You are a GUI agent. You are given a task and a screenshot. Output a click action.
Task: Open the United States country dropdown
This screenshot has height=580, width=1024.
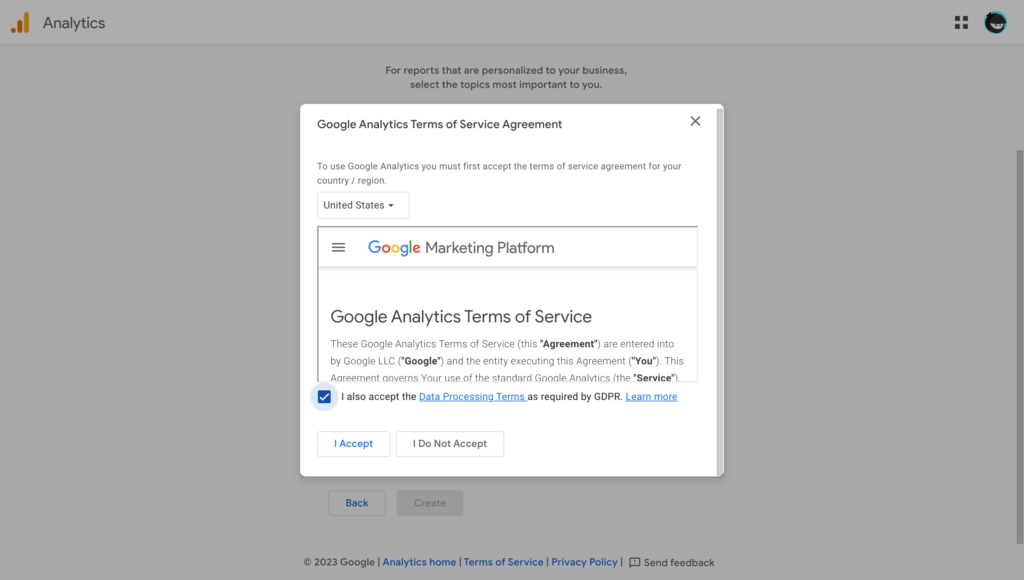pyautogui.click(x=363, y=205)
